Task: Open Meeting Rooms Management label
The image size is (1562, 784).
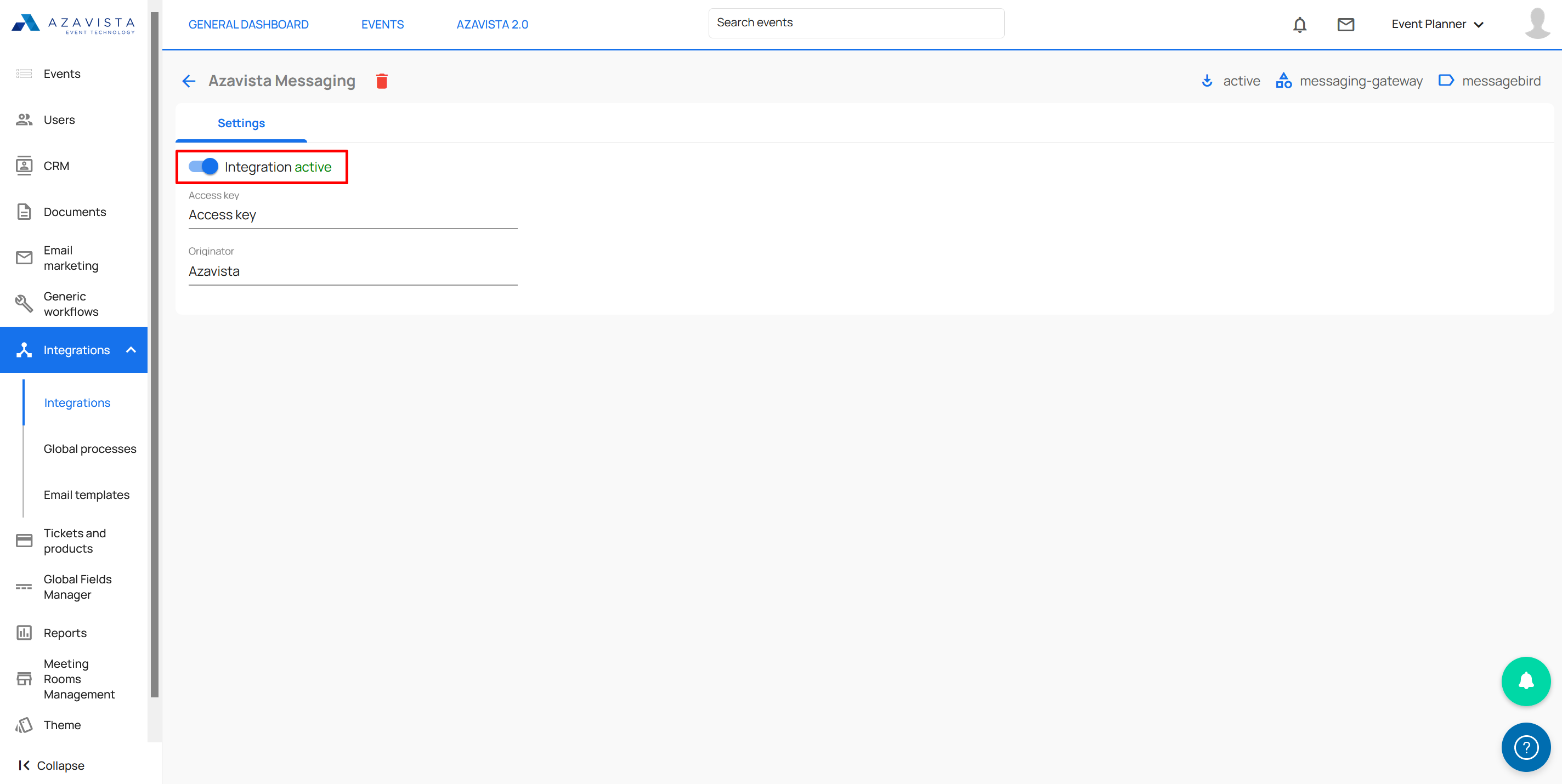Action: [x=79, y=679]
